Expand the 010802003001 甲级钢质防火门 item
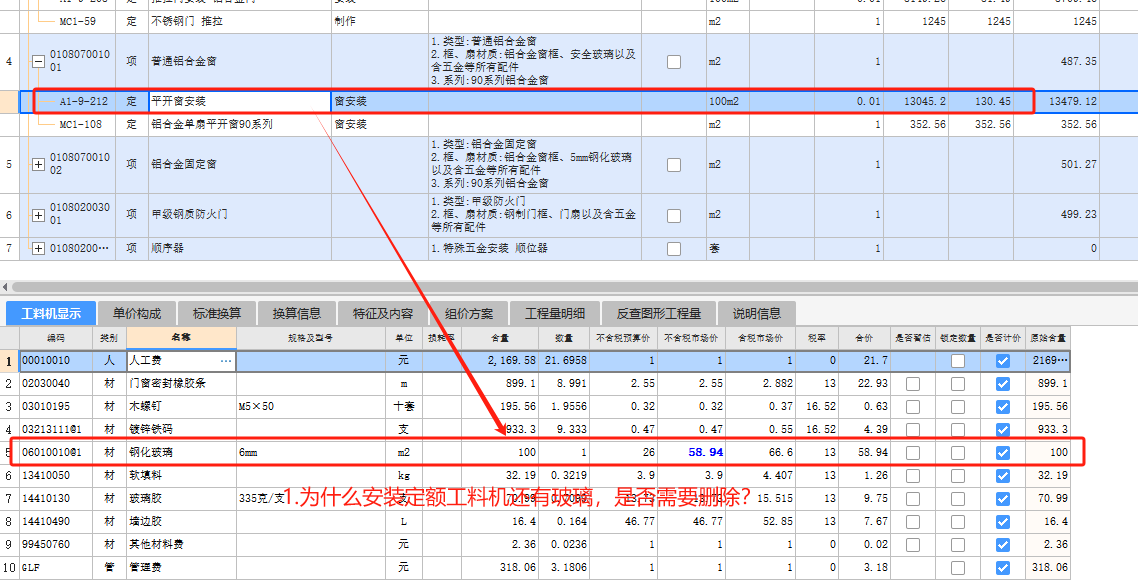 coord(38,216)
